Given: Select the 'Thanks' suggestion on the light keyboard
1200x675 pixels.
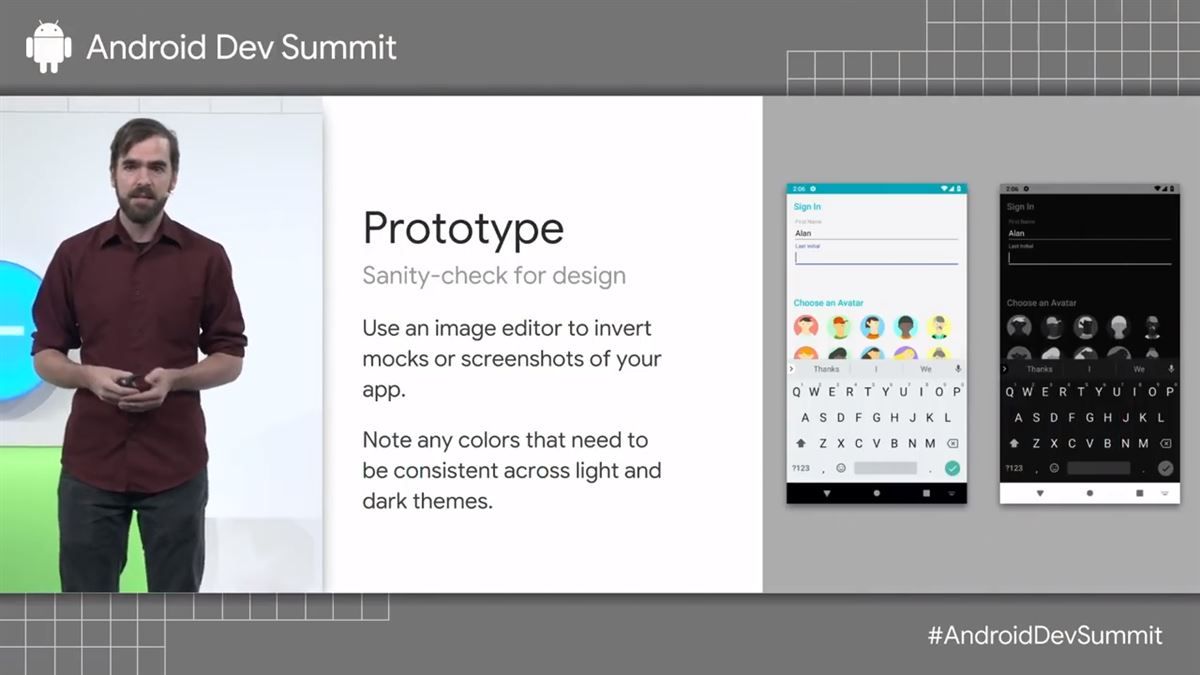Looking at the screenshot, I should pyautogui.click(x=827, y=368).
